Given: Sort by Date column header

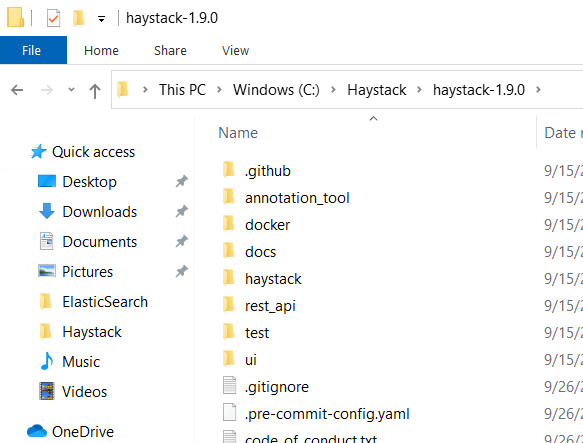Looking at the screenshot, I should [562, 133].
